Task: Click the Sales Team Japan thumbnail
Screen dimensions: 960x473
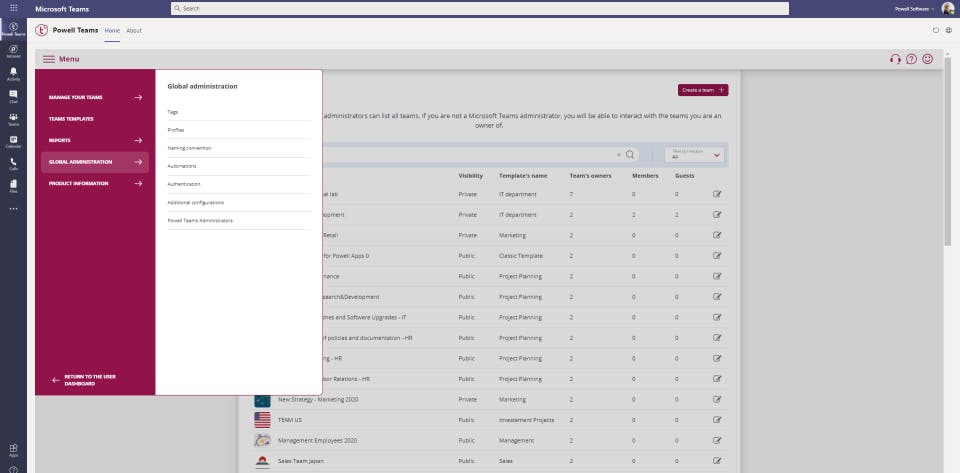Action: [x=262, y=461]
